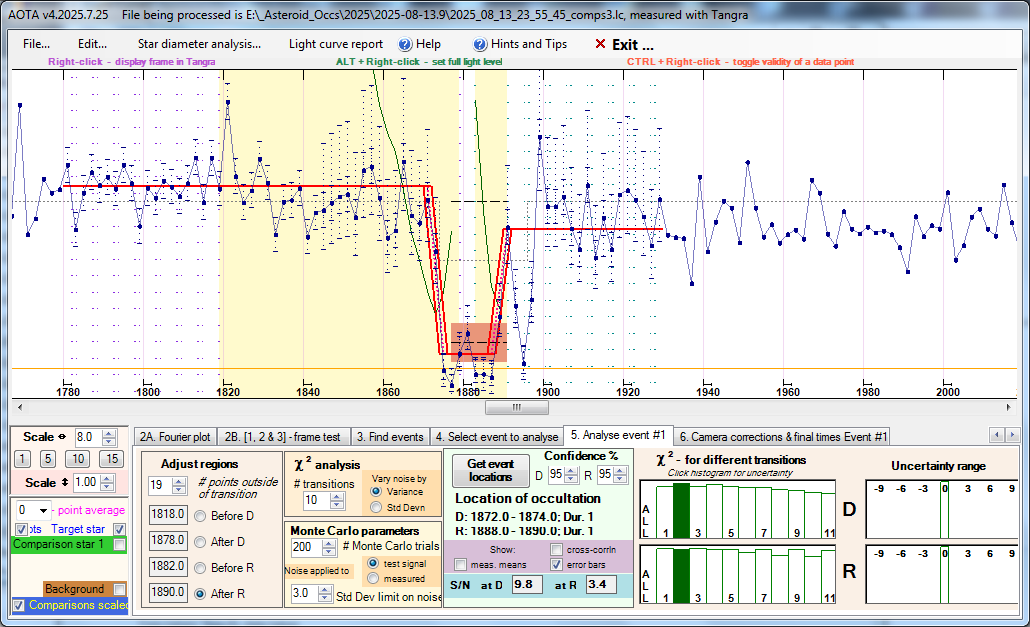Open Star diameter analysis menu
The height and width of the screenshot is (627, 1030).
point(198,44)
